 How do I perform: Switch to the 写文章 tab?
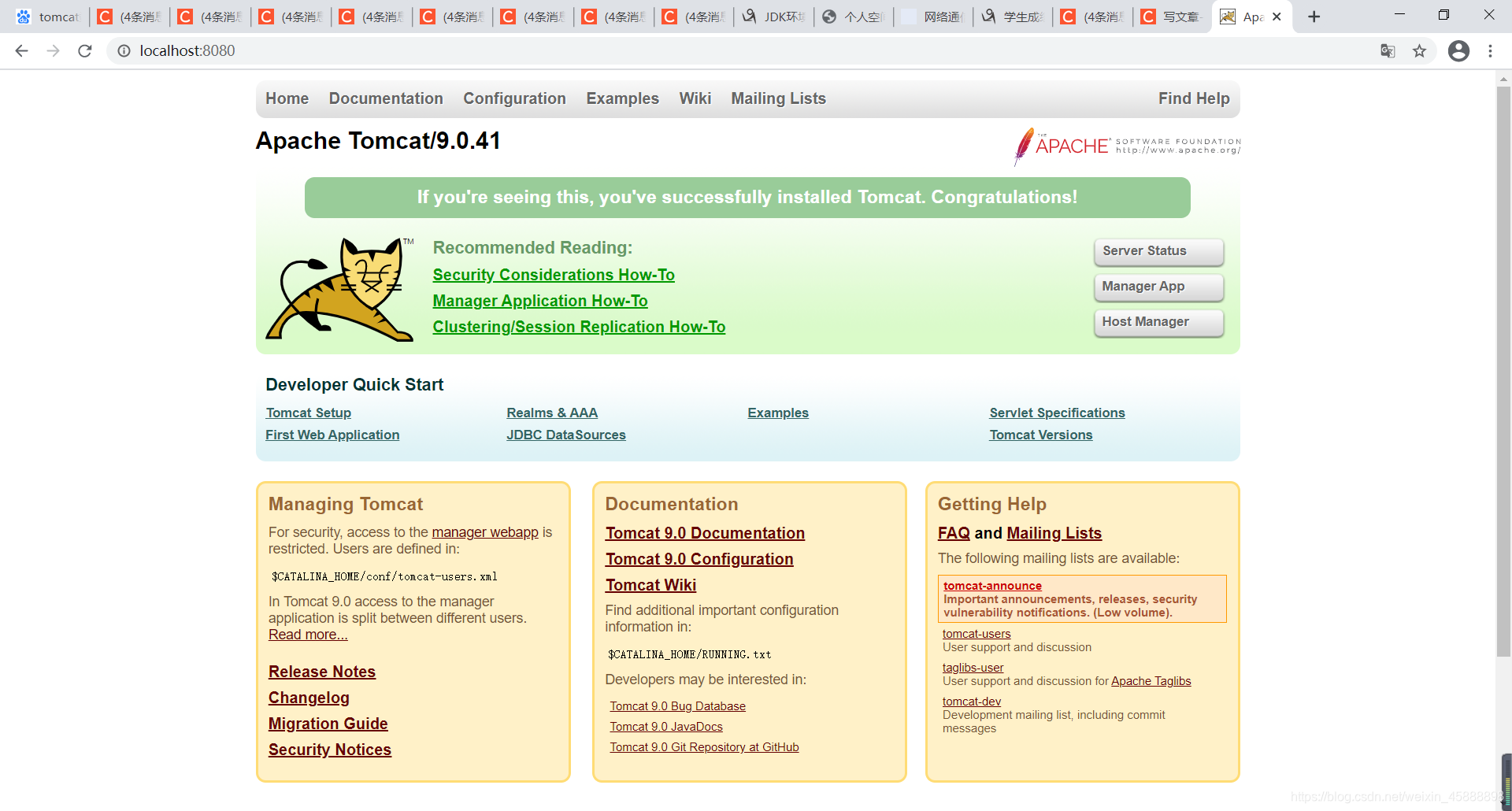pyautogui.click(x=1173, y=17)
